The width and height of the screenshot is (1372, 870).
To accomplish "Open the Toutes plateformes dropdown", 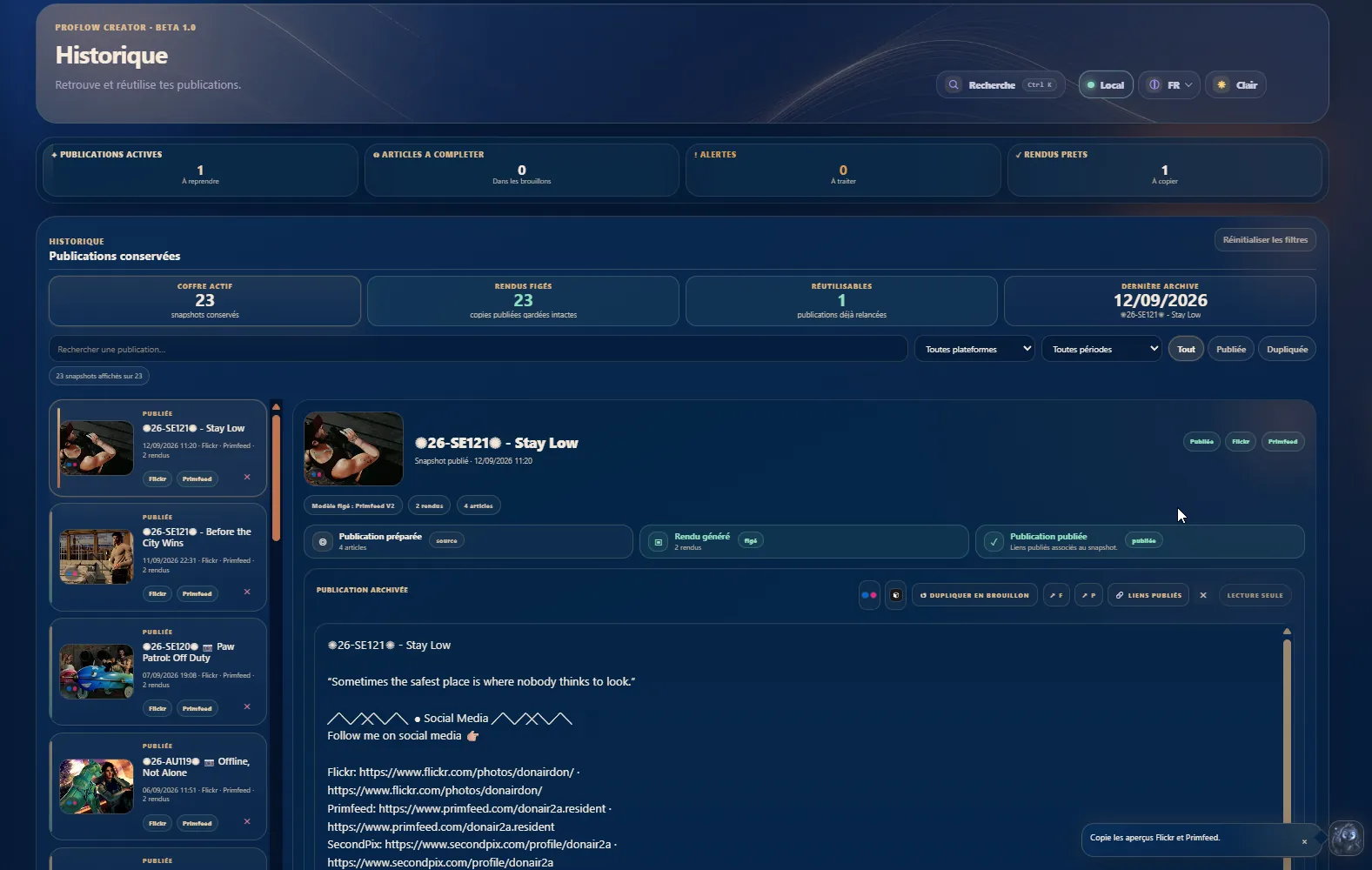I will tap(974, 349).
